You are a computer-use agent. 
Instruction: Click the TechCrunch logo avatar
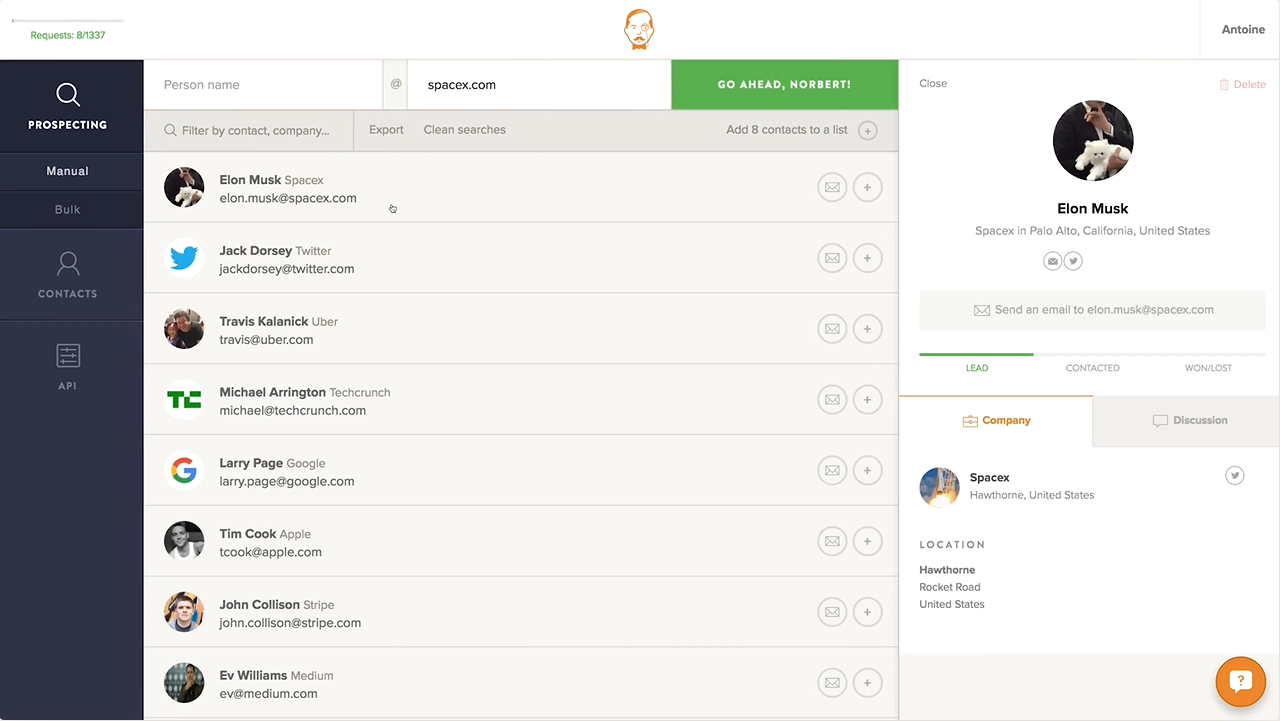pos(184,400)
